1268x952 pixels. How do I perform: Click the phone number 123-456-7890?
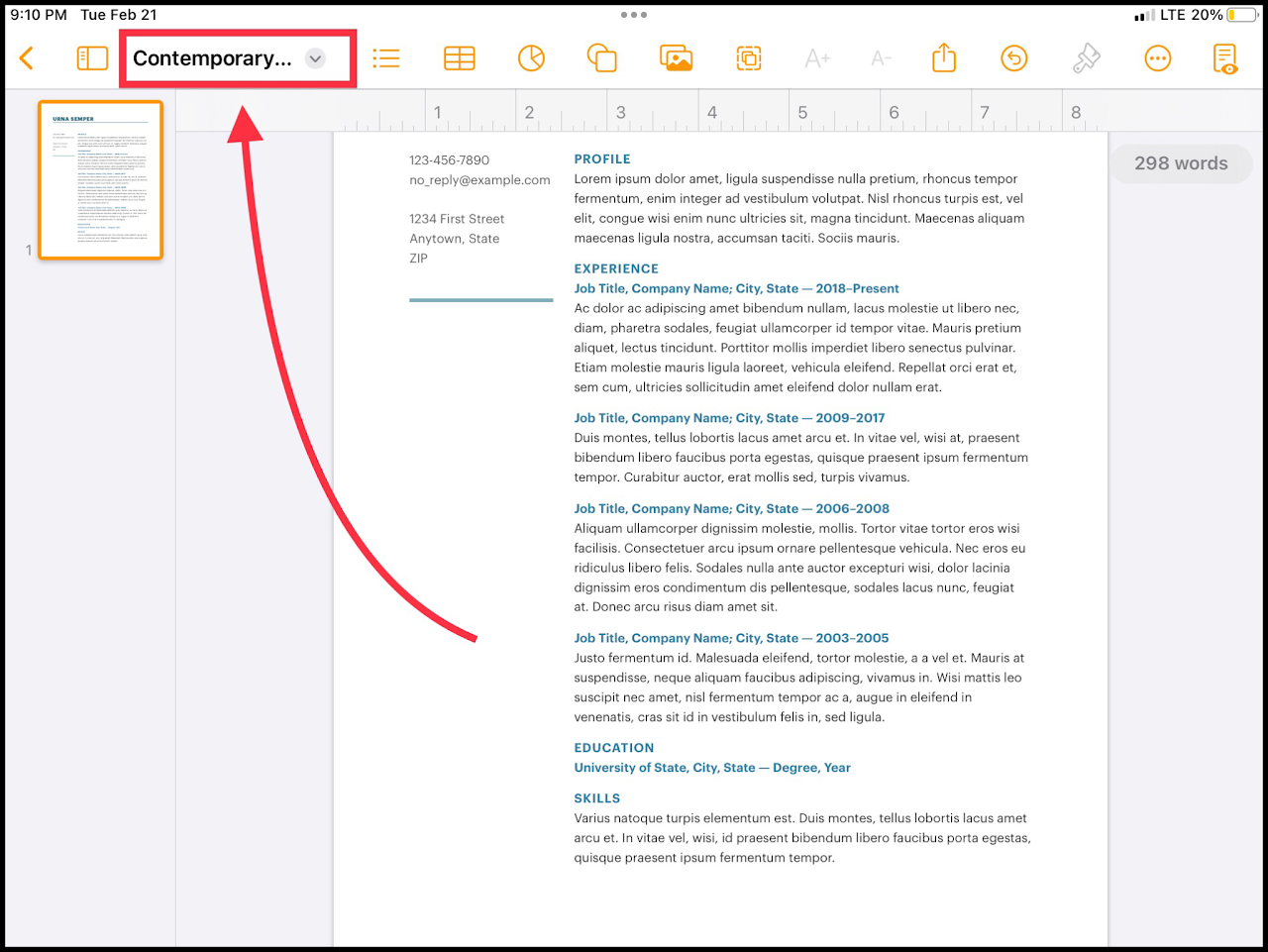point(450,159)
